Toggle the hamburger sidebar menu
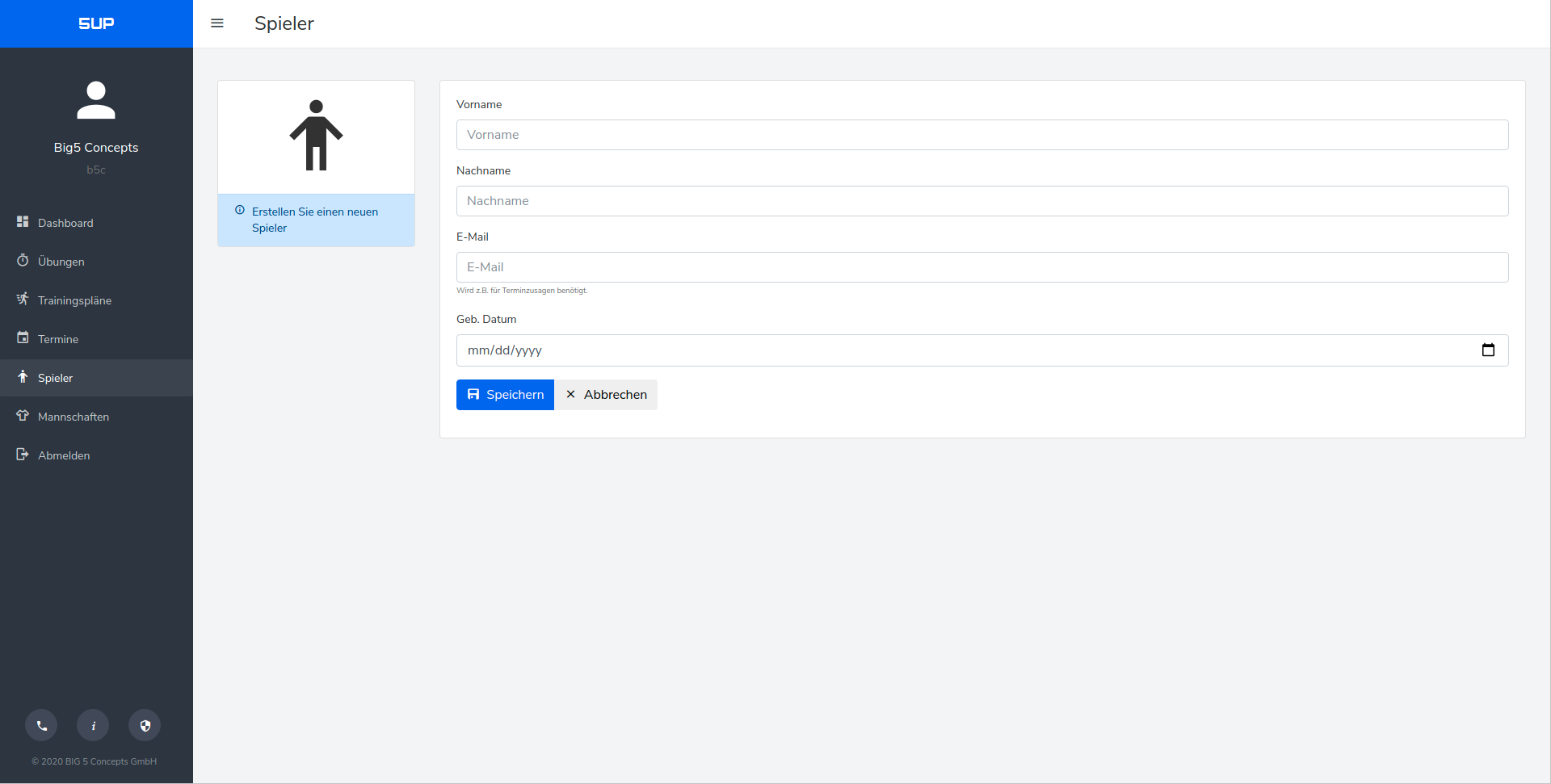This screenshot has width=1551, height=784. 216,23
